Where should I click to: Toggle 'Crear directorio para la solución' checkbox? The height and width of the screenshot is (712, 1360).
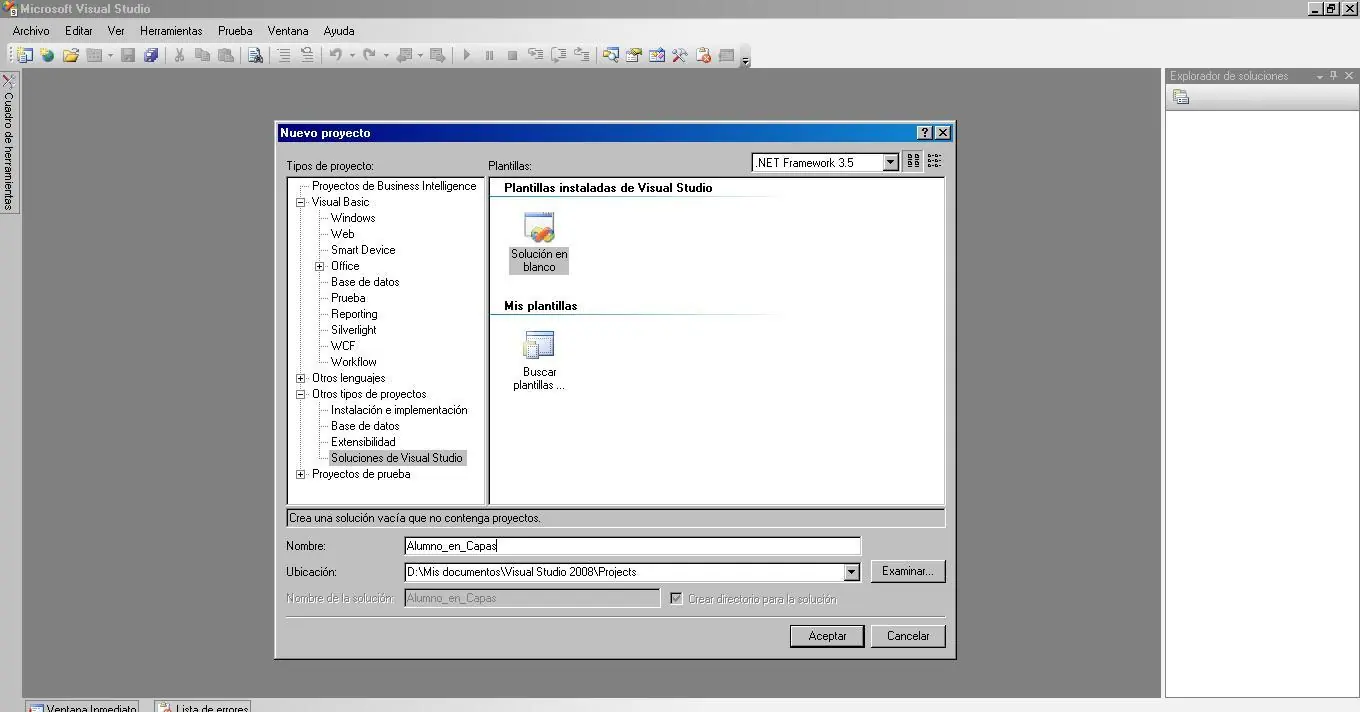coord(677,598)
